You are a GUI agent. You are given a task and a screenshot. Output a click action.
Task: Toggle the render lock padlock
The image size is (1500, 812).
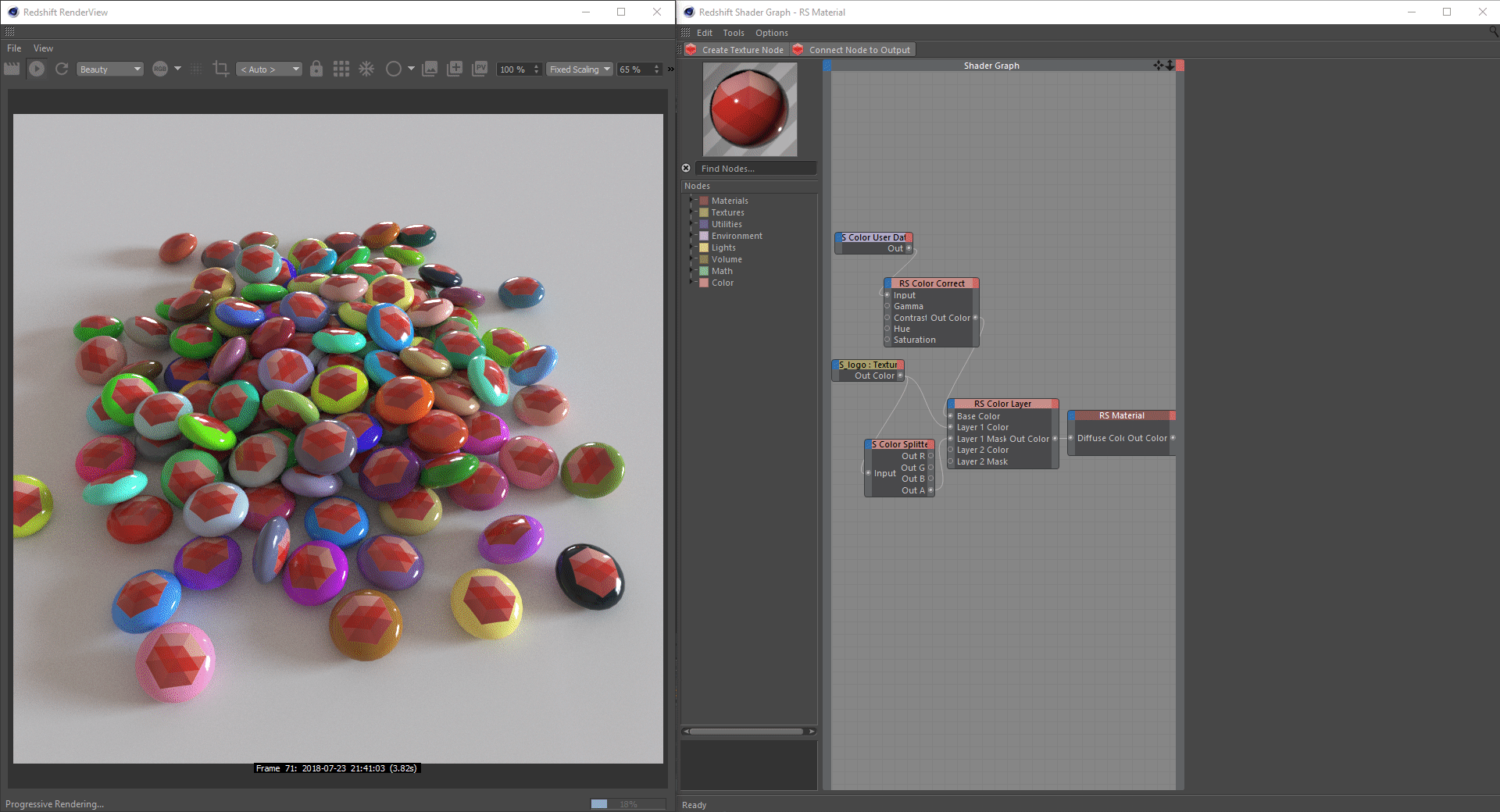[x=316, y=69]
